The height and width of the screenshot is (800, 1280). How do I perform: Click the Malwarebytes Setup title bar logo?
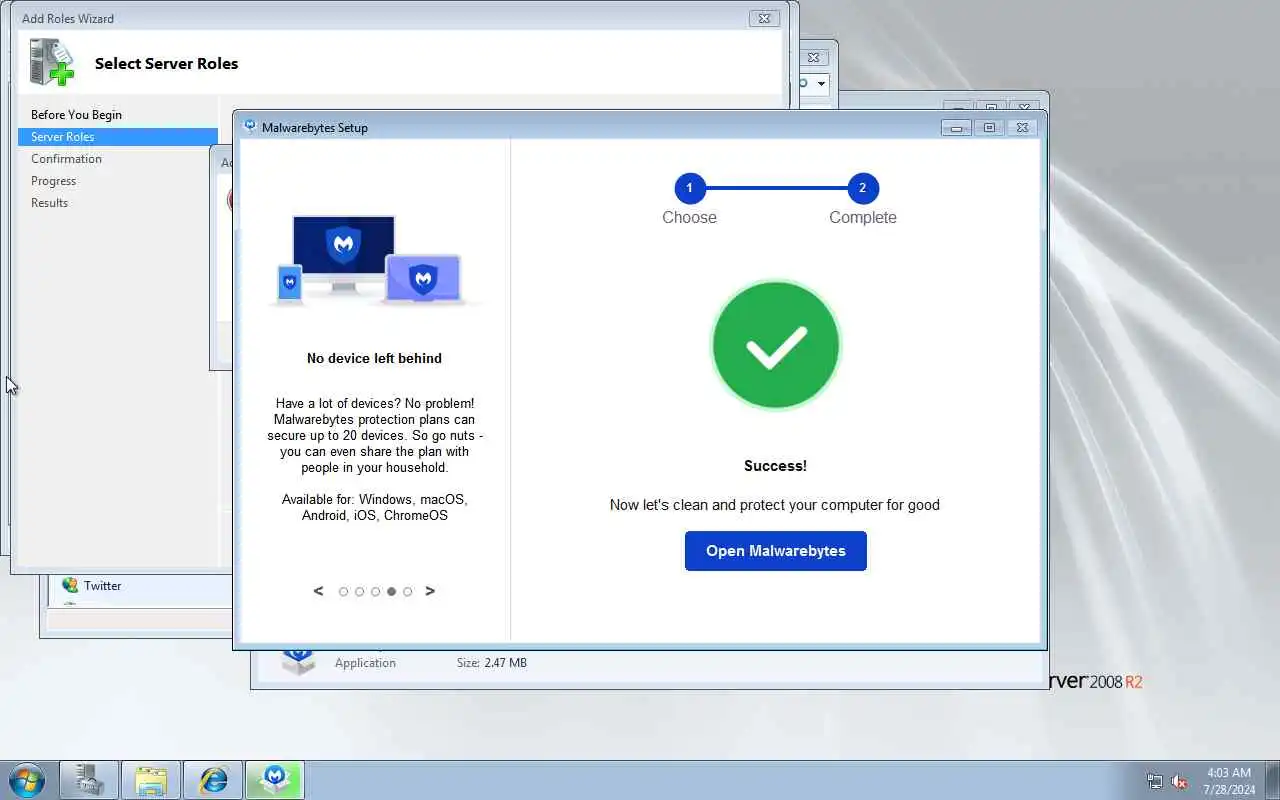click(x=250, y=127)
